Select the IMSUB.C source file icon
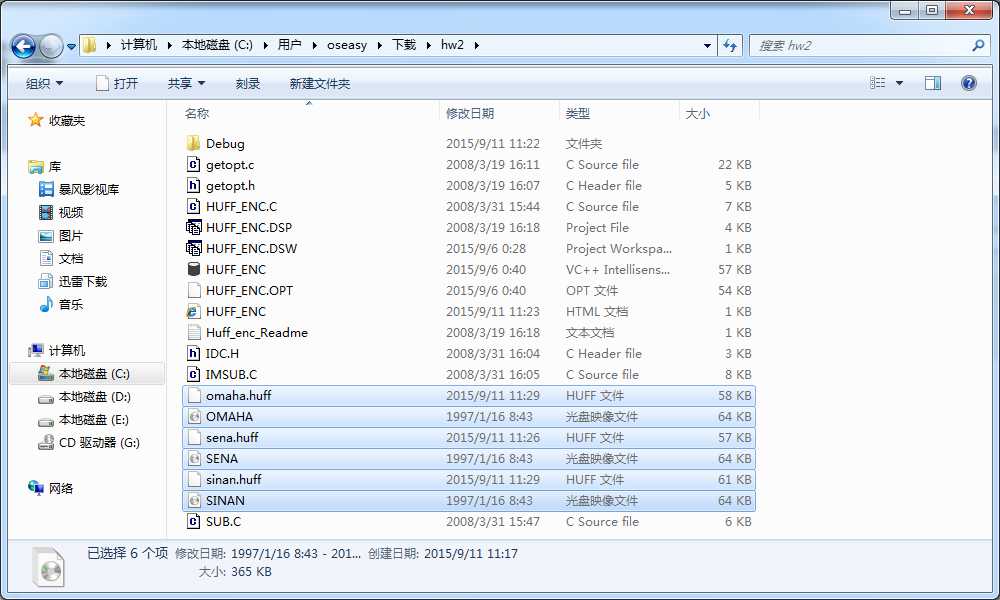Screen dimensions: 1000x600 [193, 374]
